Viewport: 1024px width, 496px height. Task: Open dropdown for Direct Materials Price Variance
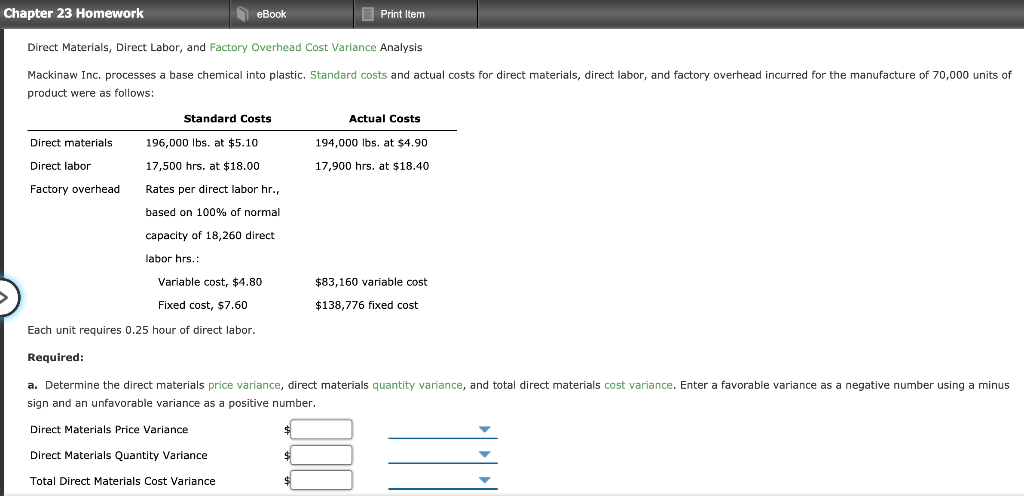pos(443,429)
